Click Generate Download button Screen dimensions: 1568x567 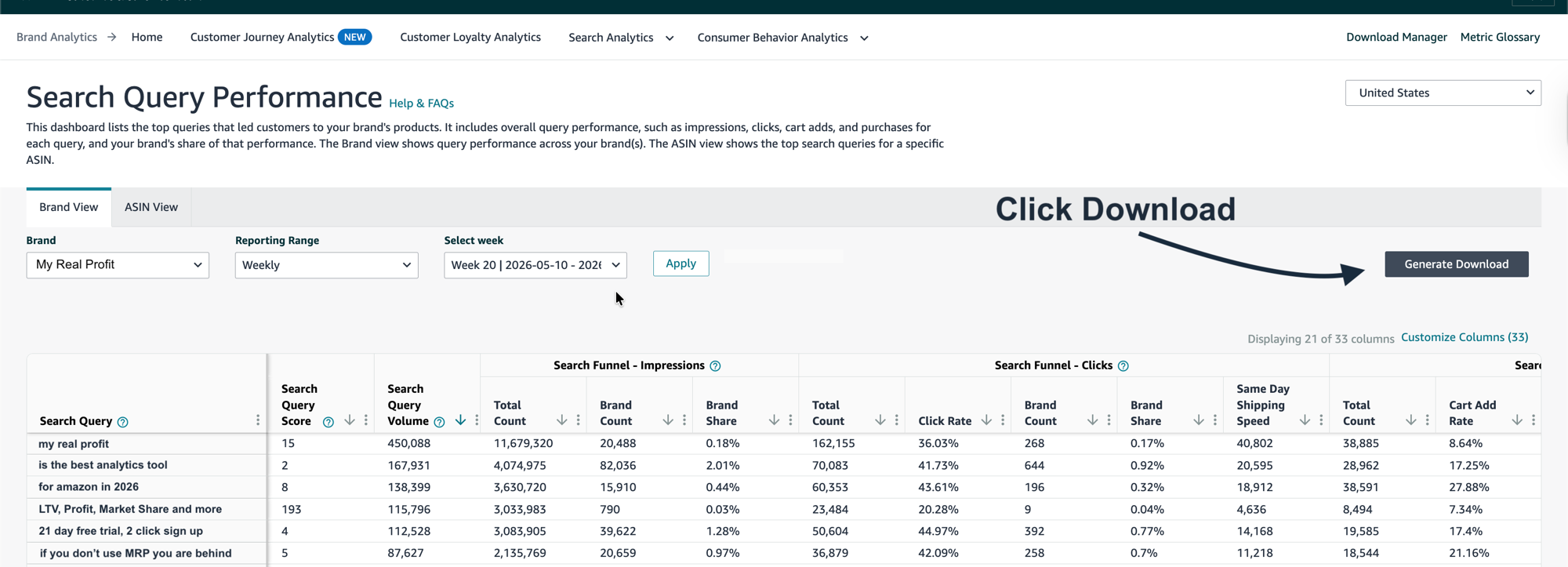click(1456, 264)
